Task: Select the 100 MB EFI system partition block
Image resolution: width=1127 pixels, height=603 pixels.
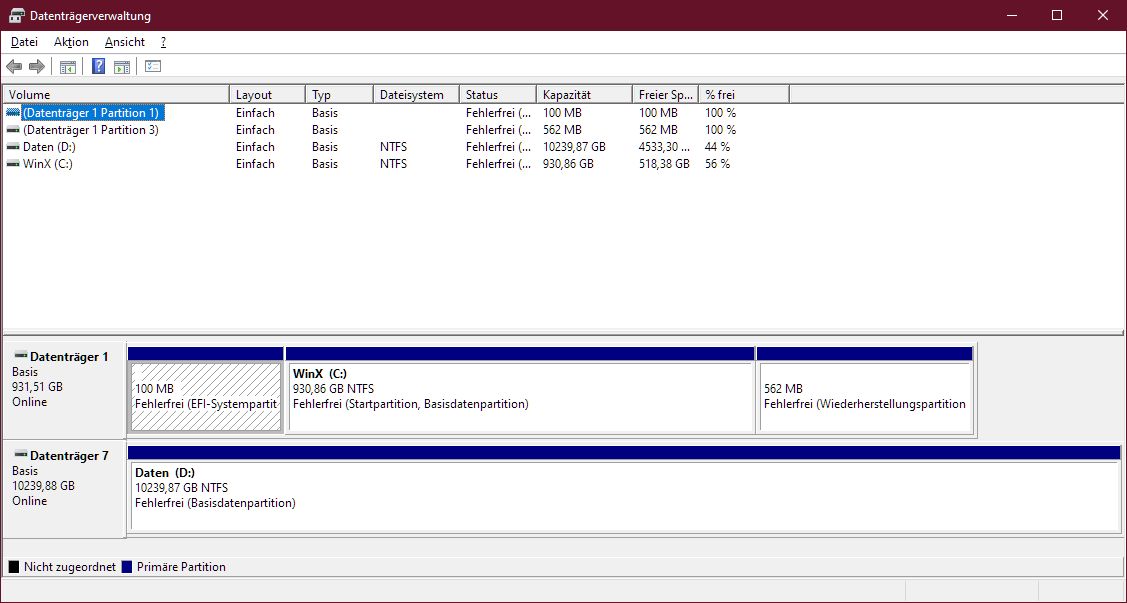Action: (x=206, y=397)
